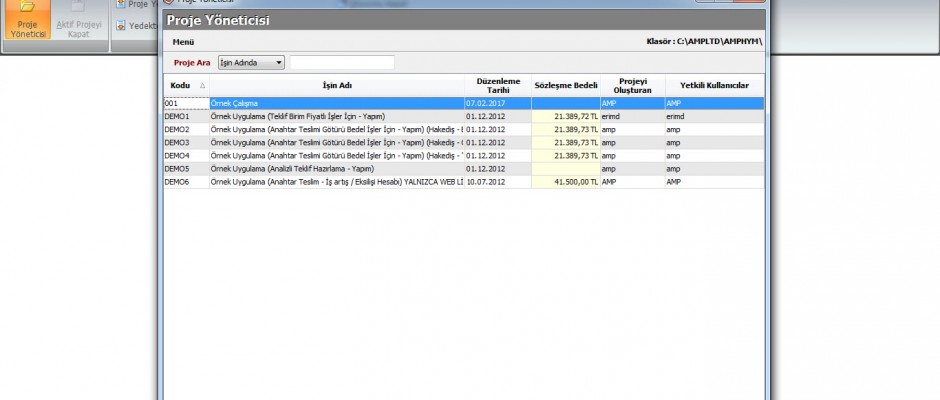
Task: Click the Düzenleme Tarihi column header
Action: pos(497,85)
